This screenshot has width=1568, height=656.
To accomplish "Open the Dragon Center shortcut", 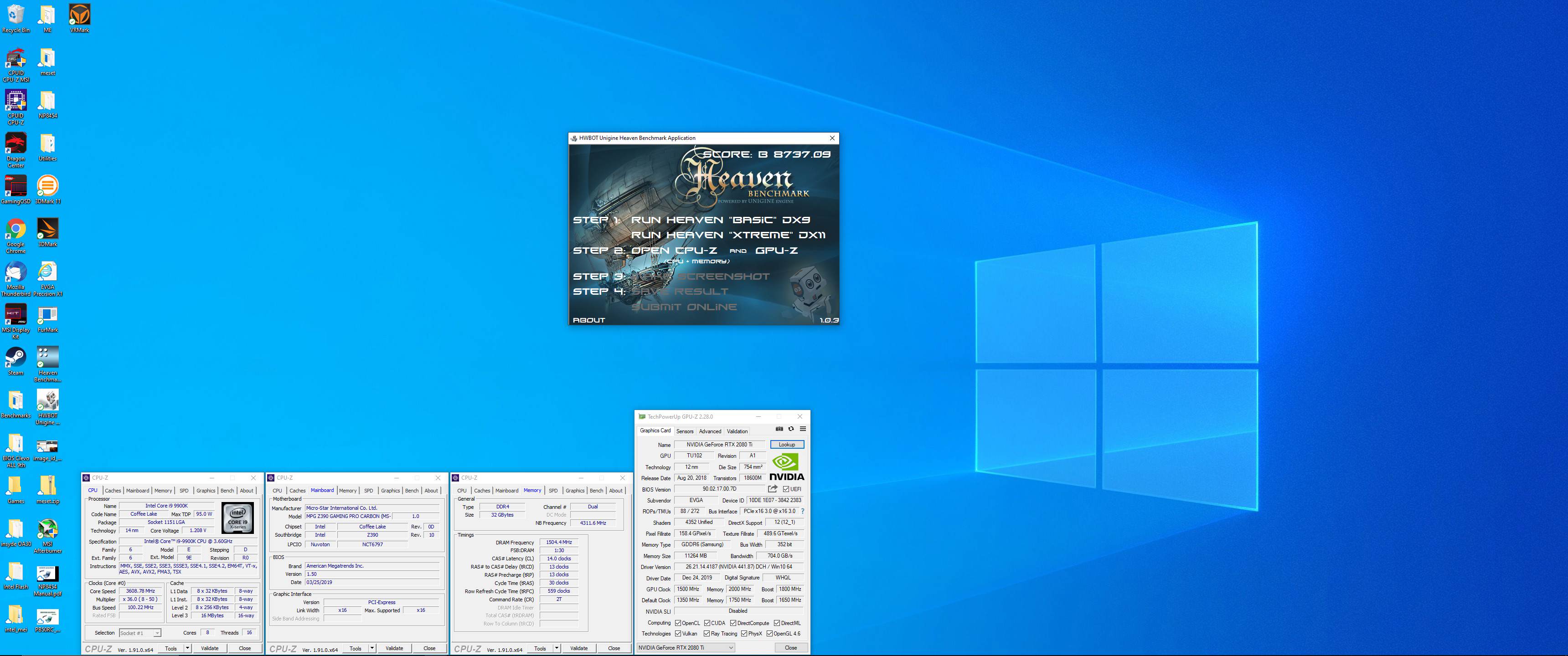I will (x=16, y=150).
